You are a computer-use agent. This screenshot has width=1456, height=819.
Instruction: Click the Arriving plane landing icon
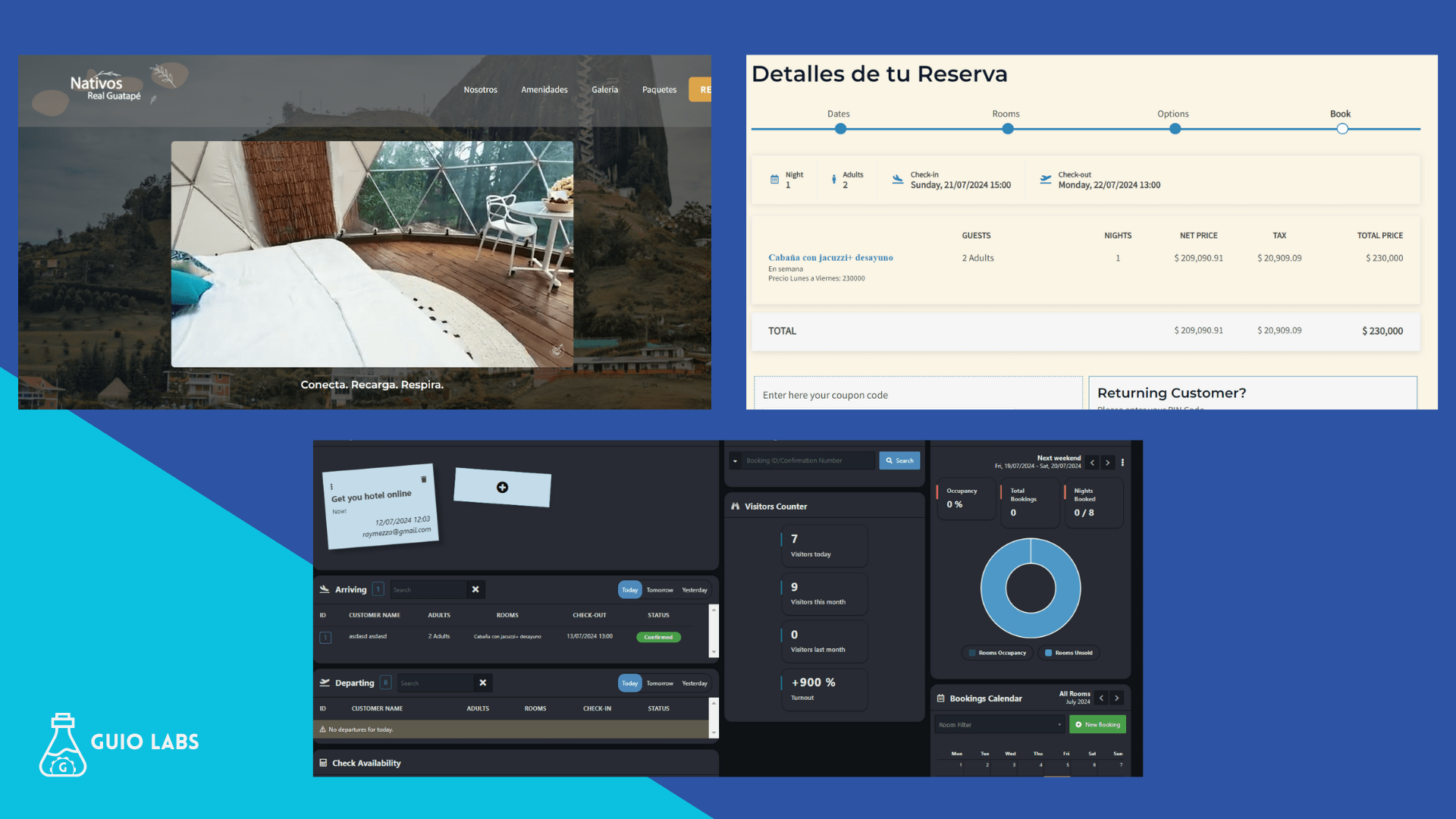pos(325,589)
